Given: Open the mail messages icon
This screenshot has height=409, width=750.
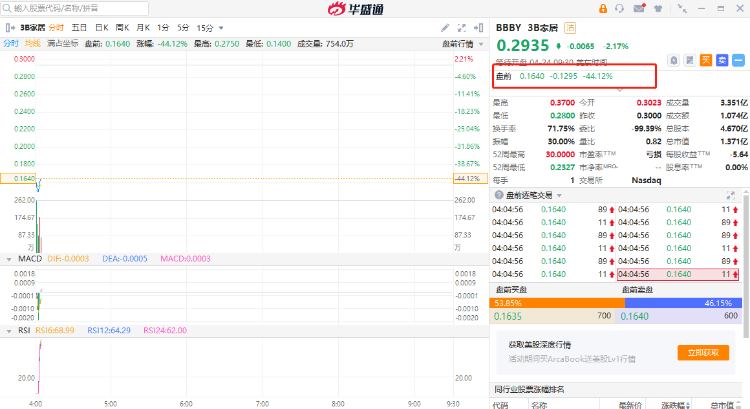Looking at the screenshot, I should pyautogui.click(x=640, y=8).
